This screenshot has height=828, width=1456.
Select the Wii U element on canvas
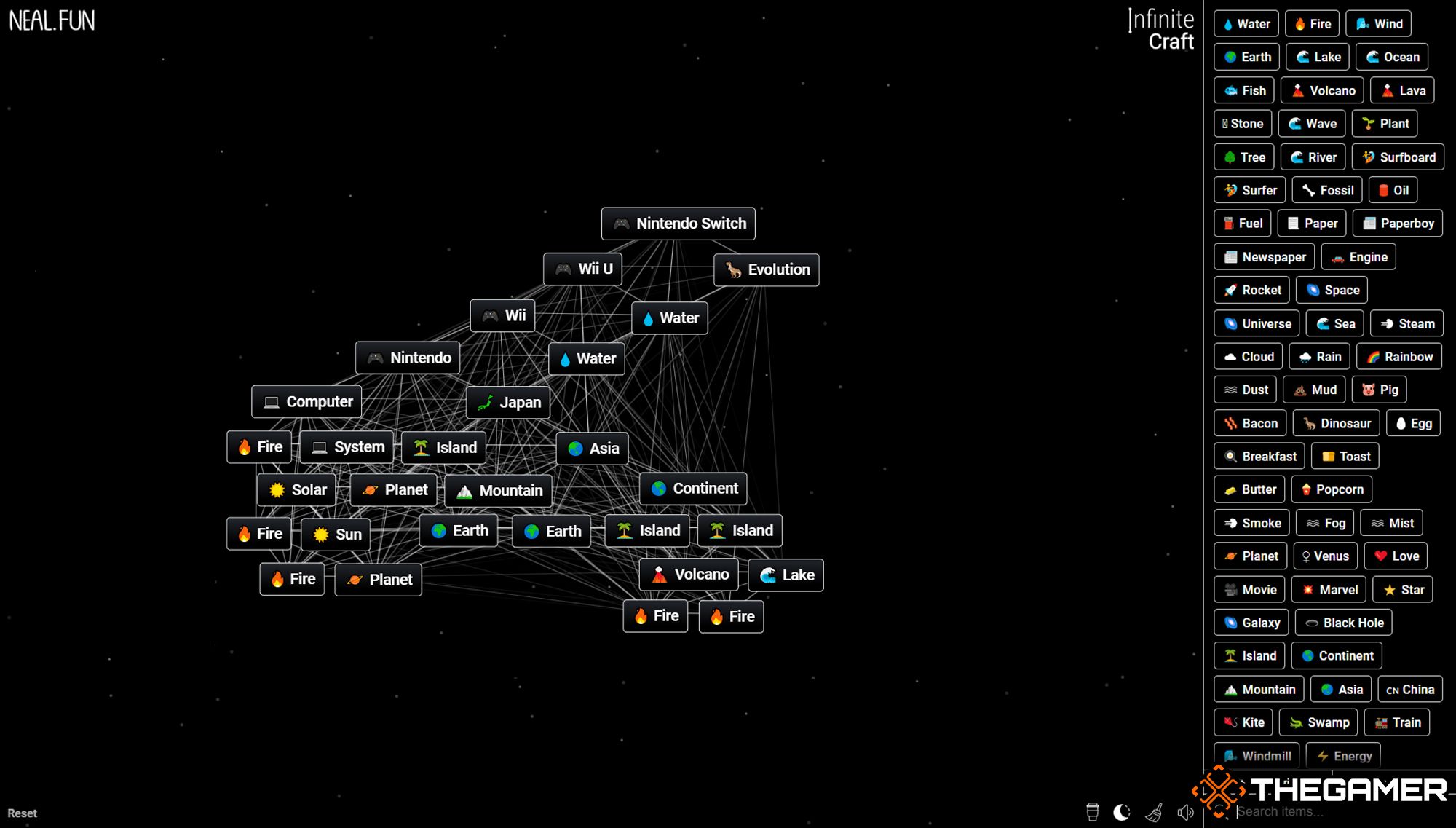[582, 269]
